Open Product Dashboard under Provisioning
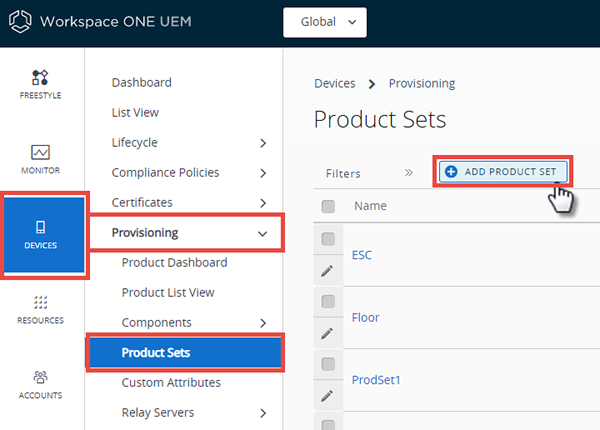The height and width of the screenshot is (430, 600). [x=174, y=262]
